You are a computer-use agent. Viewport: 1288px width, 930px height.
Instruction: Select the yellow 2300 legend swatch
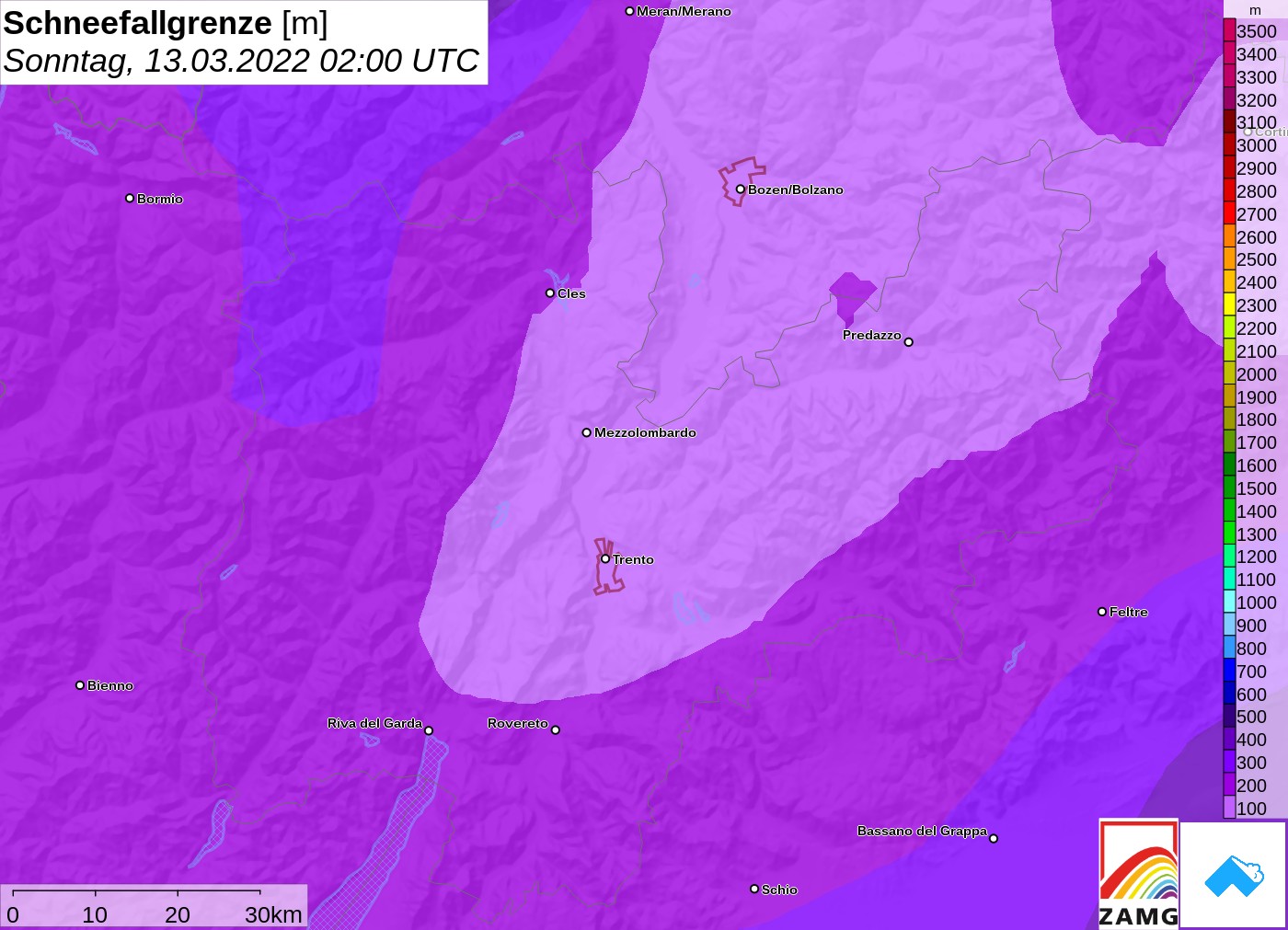pos(1229,304)
